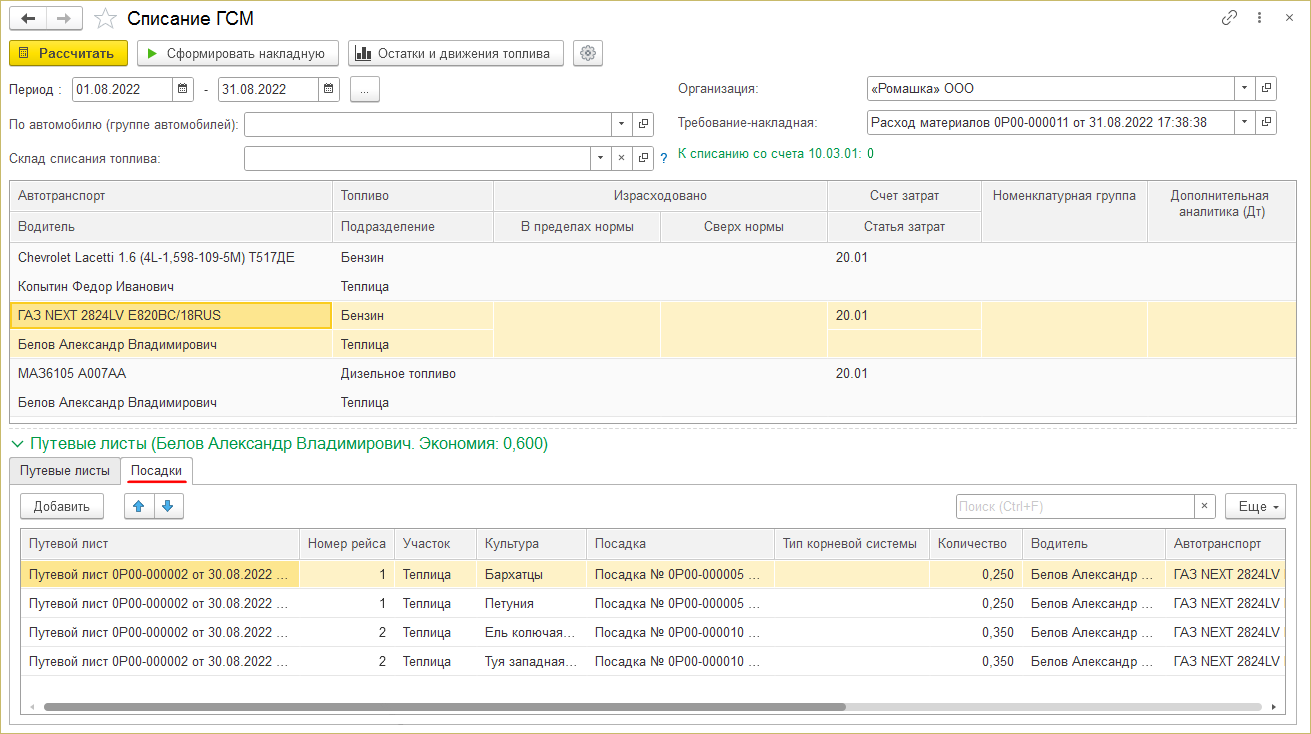Expand the Организация dropdown

pos(1245,88)
